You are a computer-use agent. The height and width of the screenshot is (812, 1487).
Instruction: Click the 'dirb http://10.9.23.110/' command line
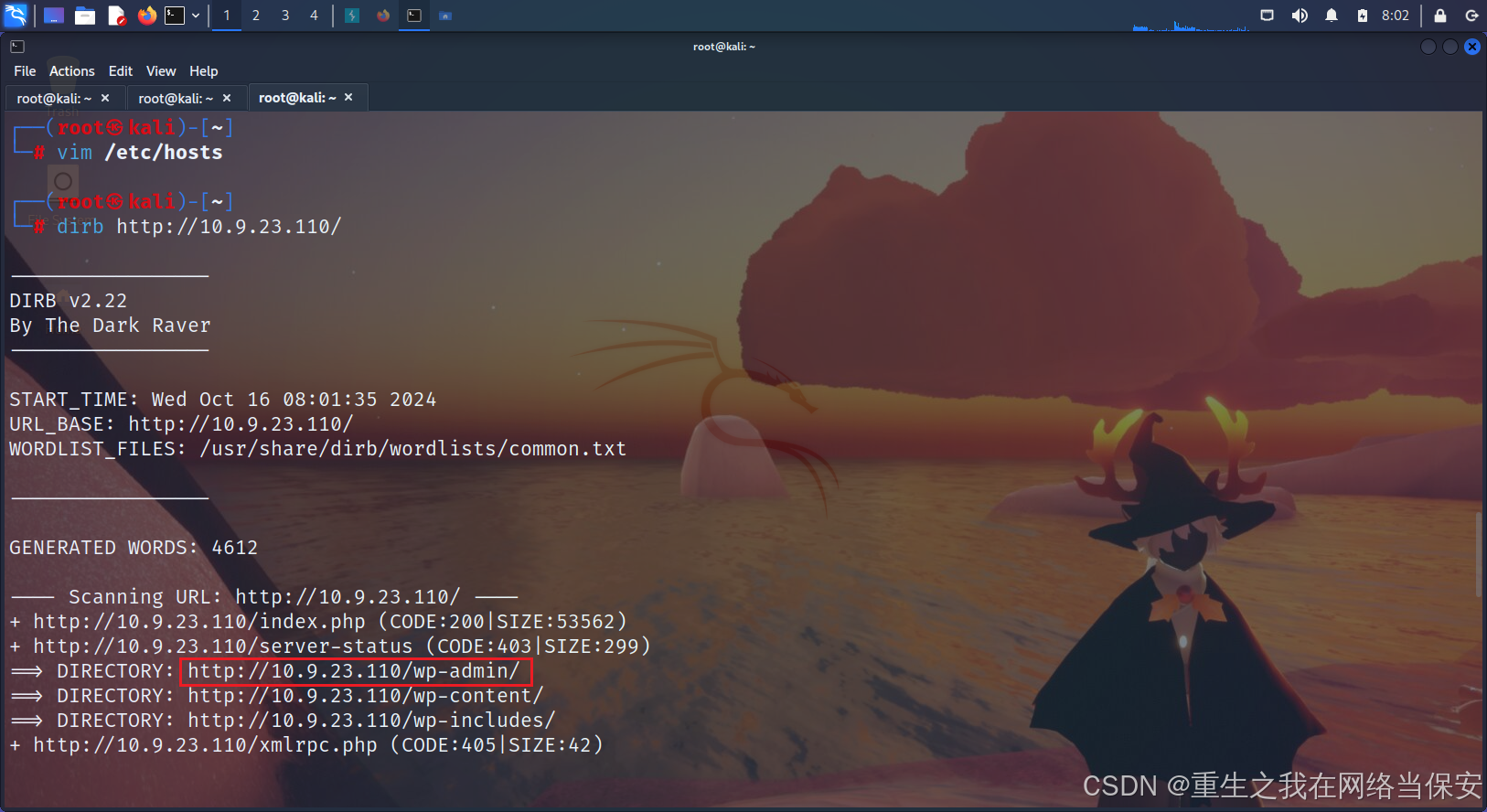(x=199, y=227)
